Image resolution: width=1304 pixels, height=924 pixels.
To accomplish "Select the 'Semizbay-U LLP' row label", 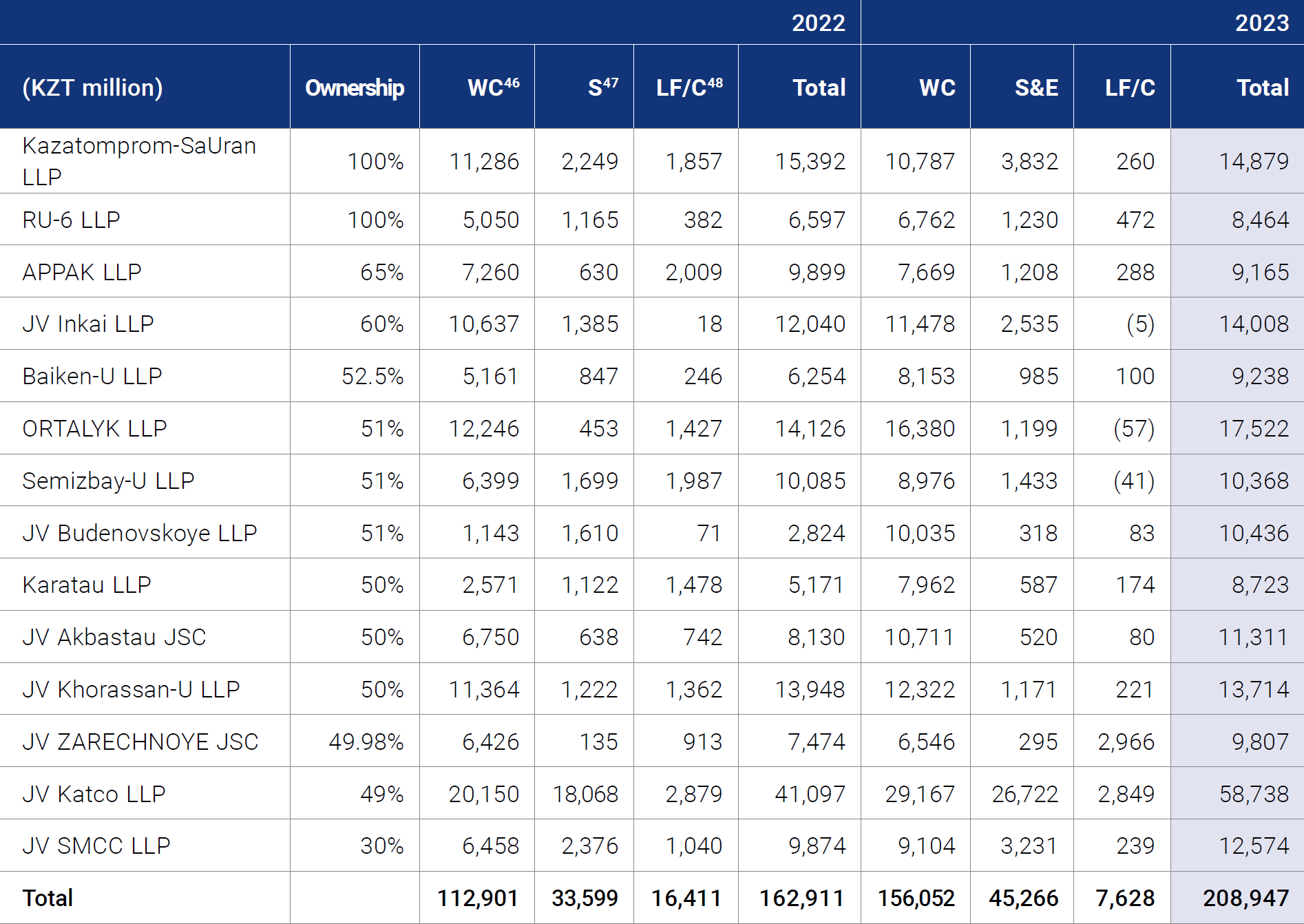I will coord(108,481).
